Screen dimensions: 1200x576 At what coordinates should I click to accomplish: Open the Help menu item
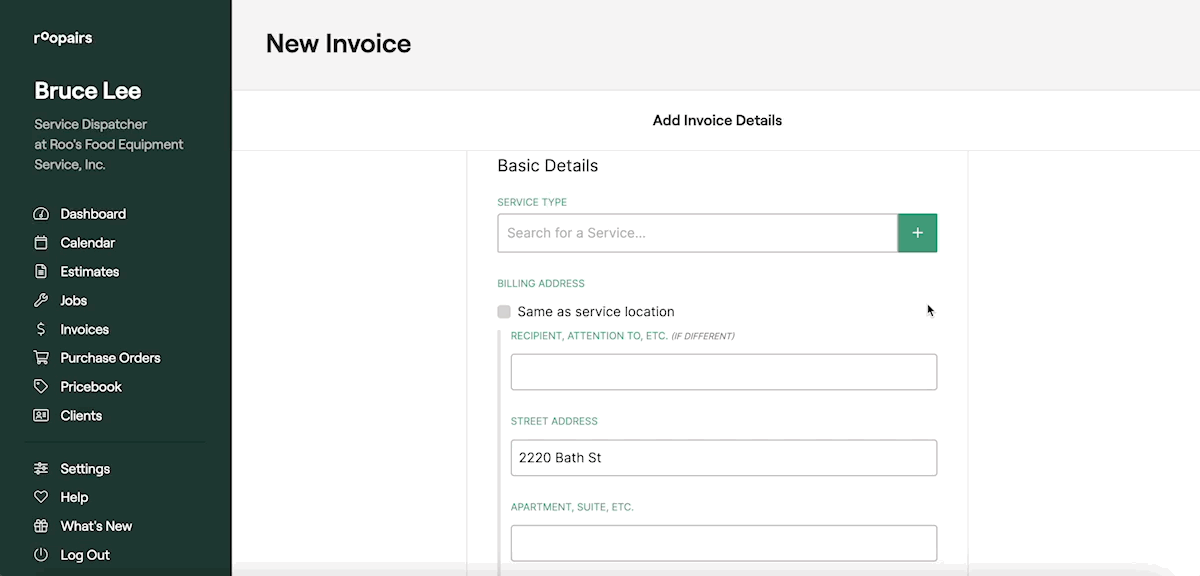coord(74,498)
